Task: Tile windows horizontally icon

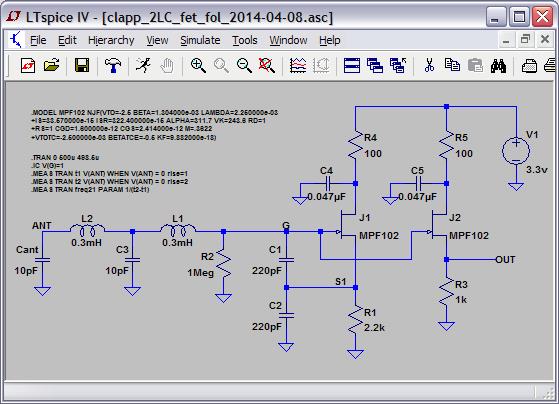Action: click(x=352, y=66)
